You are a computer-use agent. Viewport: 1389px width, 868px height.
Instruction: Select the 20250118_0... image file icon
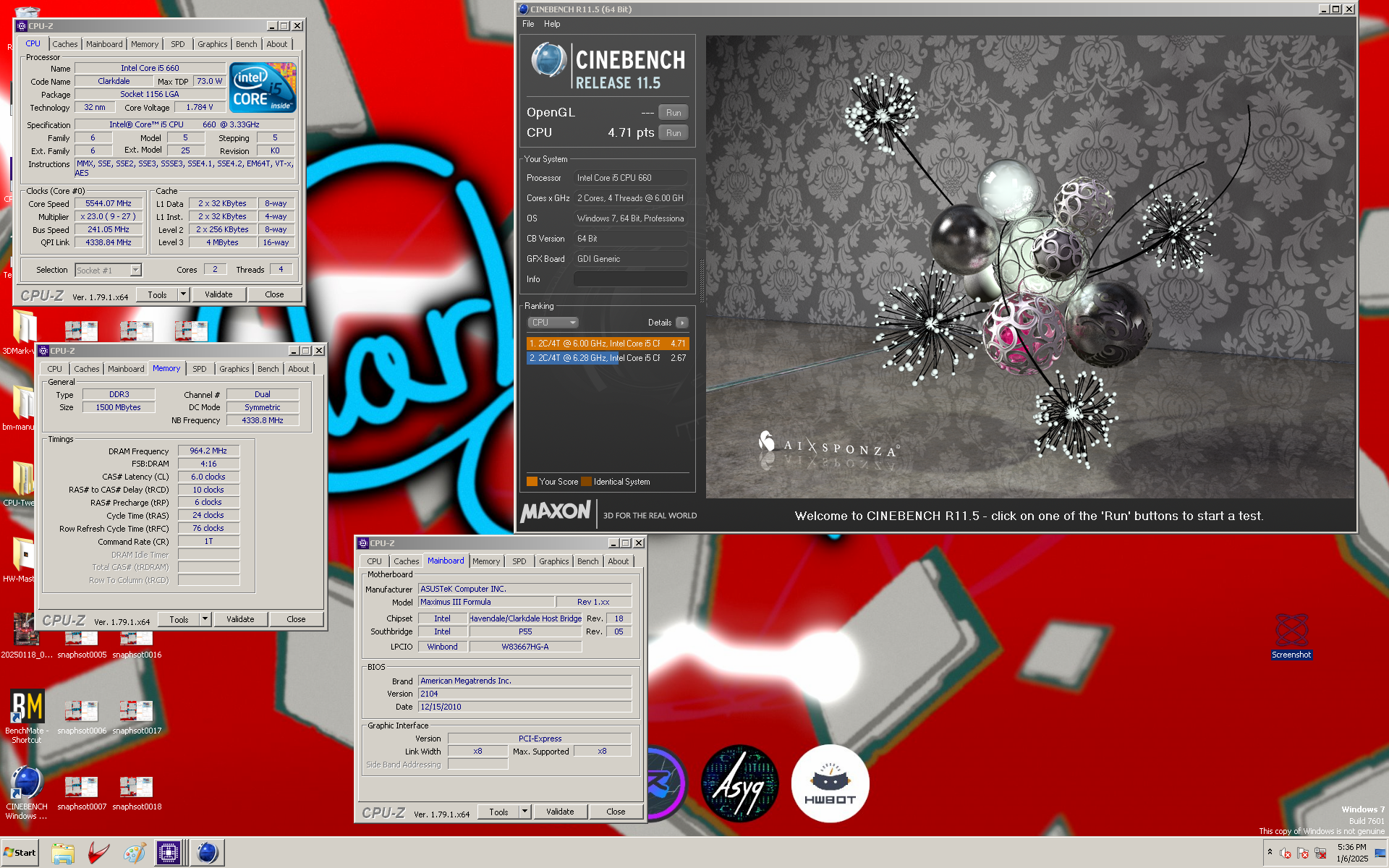pyautogui.click(x=26, y=635)
